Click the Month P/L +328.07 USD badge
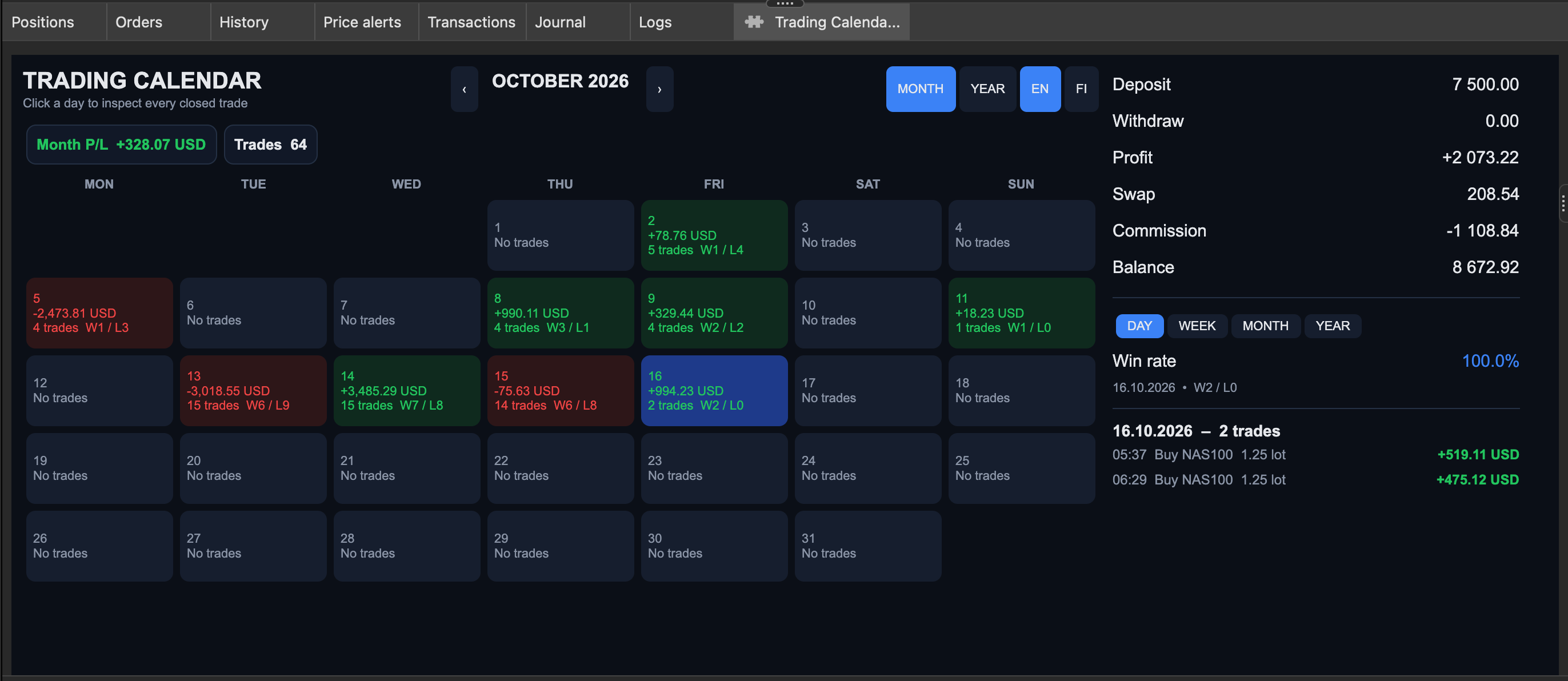The height and width of the screenshot is (681, 1568). click(x=121, y=144)
